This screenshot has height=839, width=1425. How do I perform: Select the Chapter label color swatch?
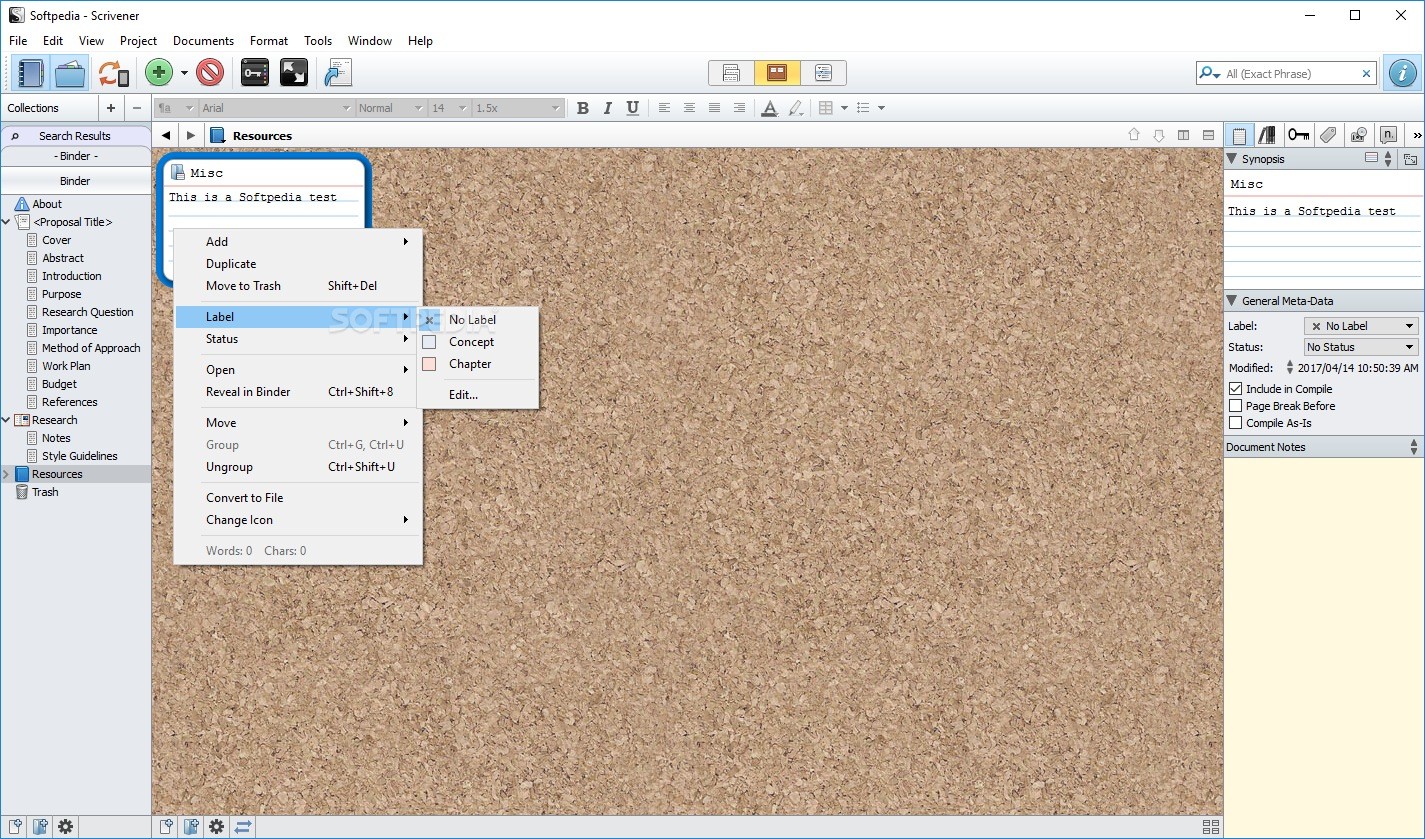click(x=429, y=364)
